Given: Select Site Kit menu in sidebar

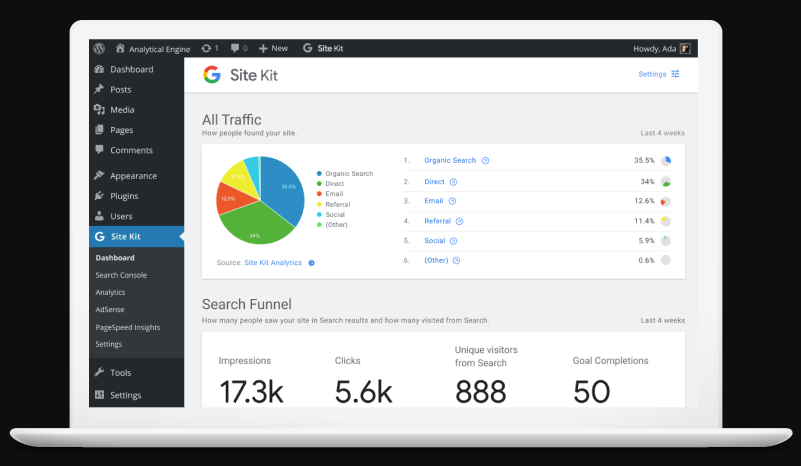Looking at the screenshot, I should point(136,237).
